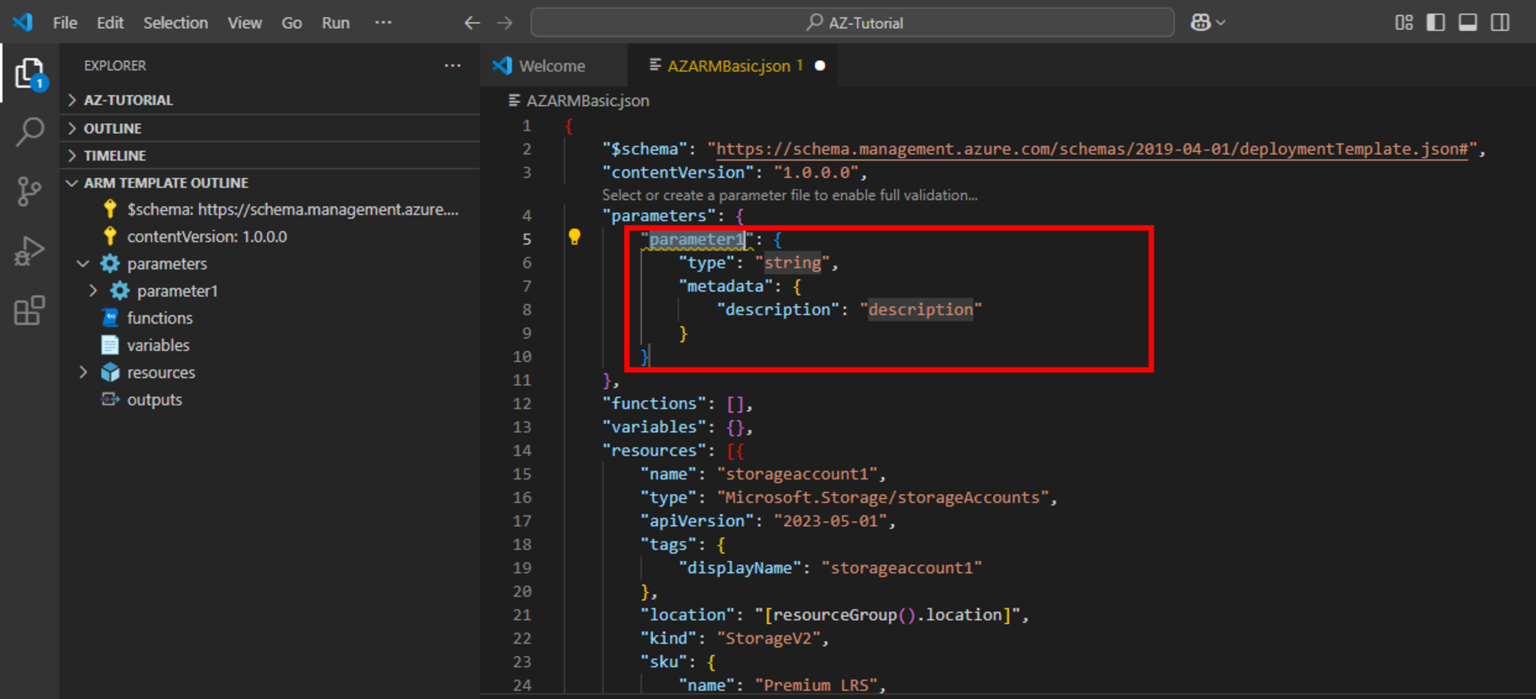Viewport: 1536px width, 699px height.
Task: Click the $schema key icon in outline
Action: coord(110,209)
